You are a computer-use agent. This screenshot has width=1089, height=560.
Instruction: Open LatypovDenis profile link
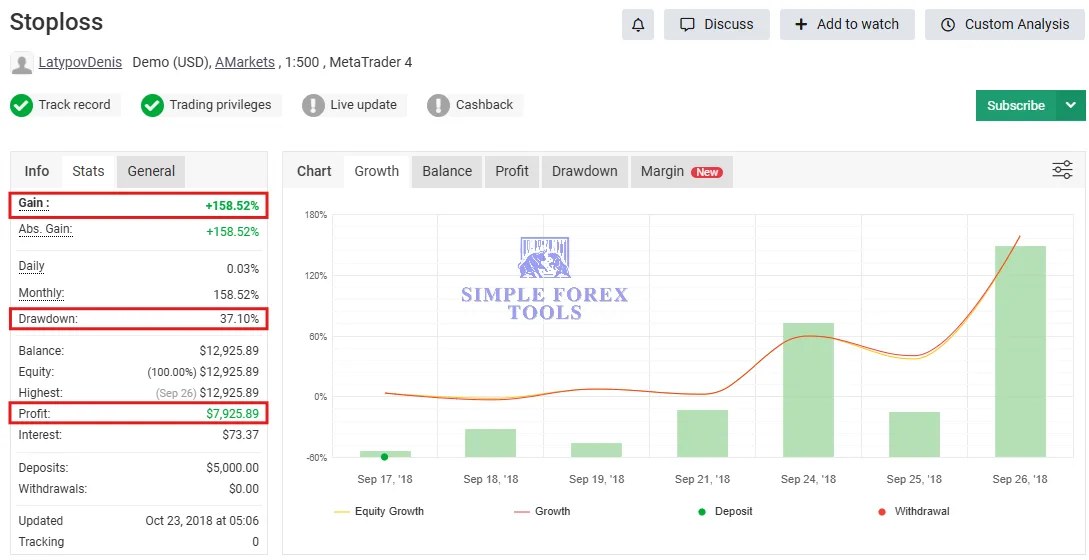pos(80,62)
